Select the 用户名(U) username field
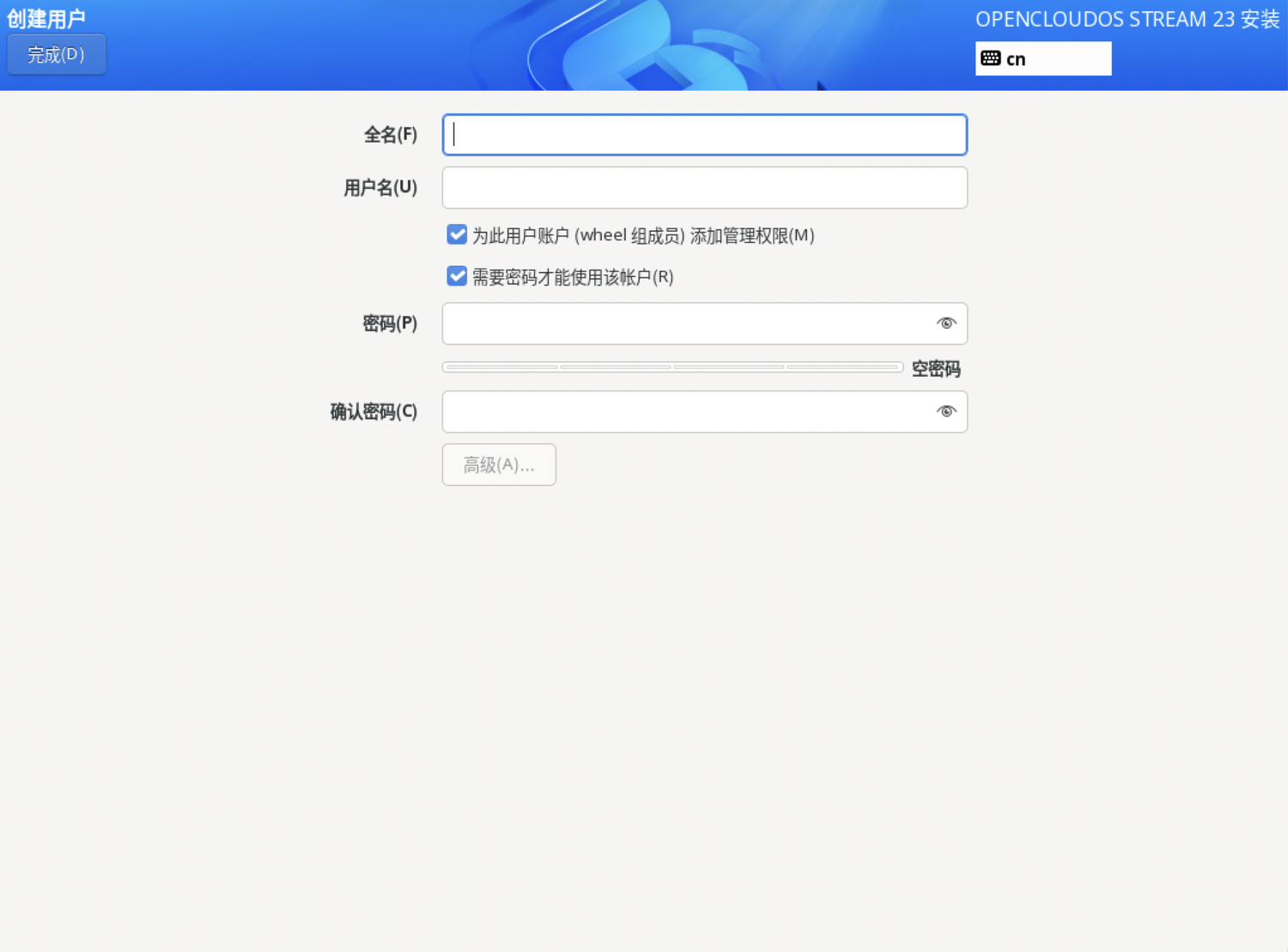 click(705, 188)
